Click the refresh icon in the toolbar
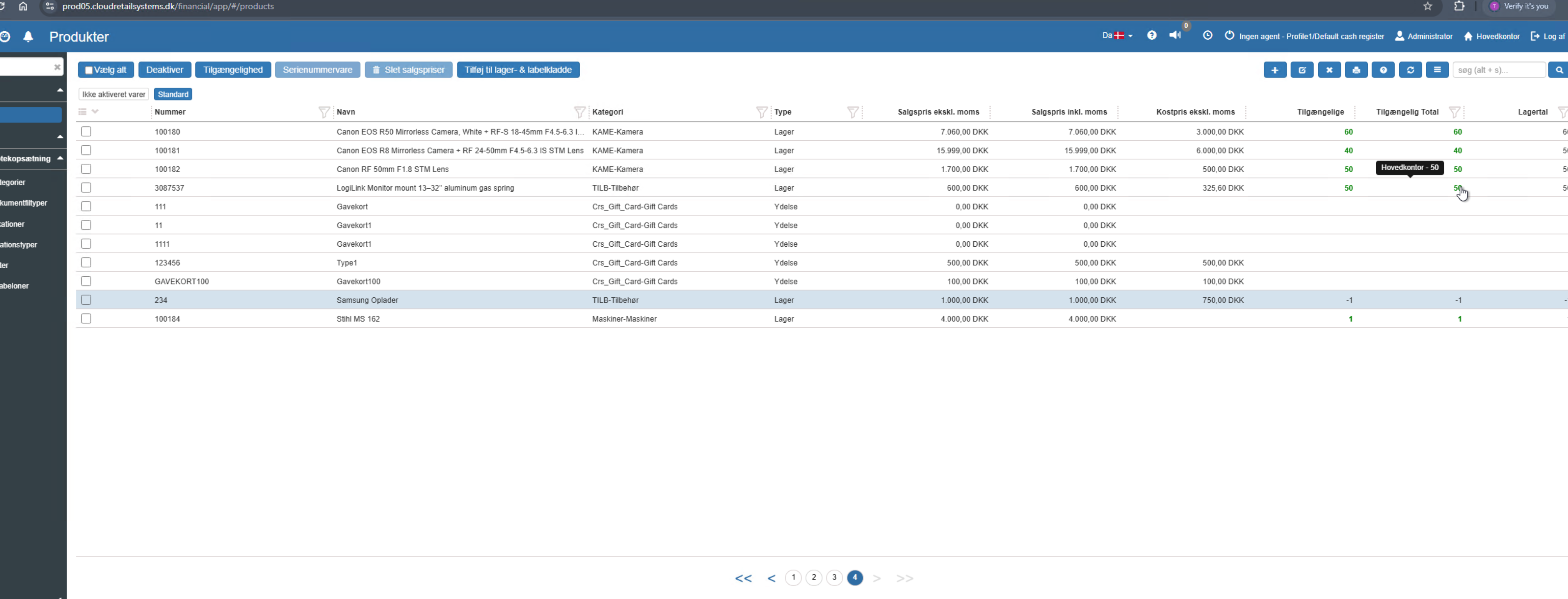1568x599 pixels. [x=1410, y=70]
